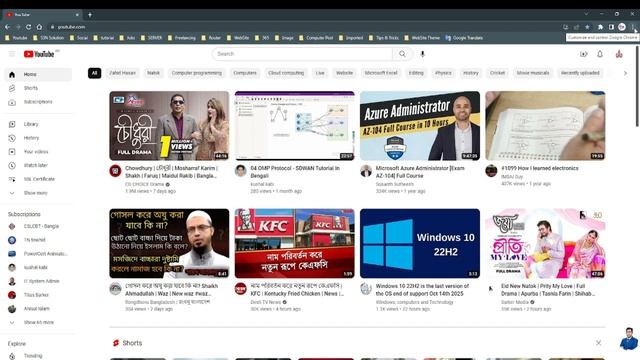Open the Router bookmark folder

[211, 38]
